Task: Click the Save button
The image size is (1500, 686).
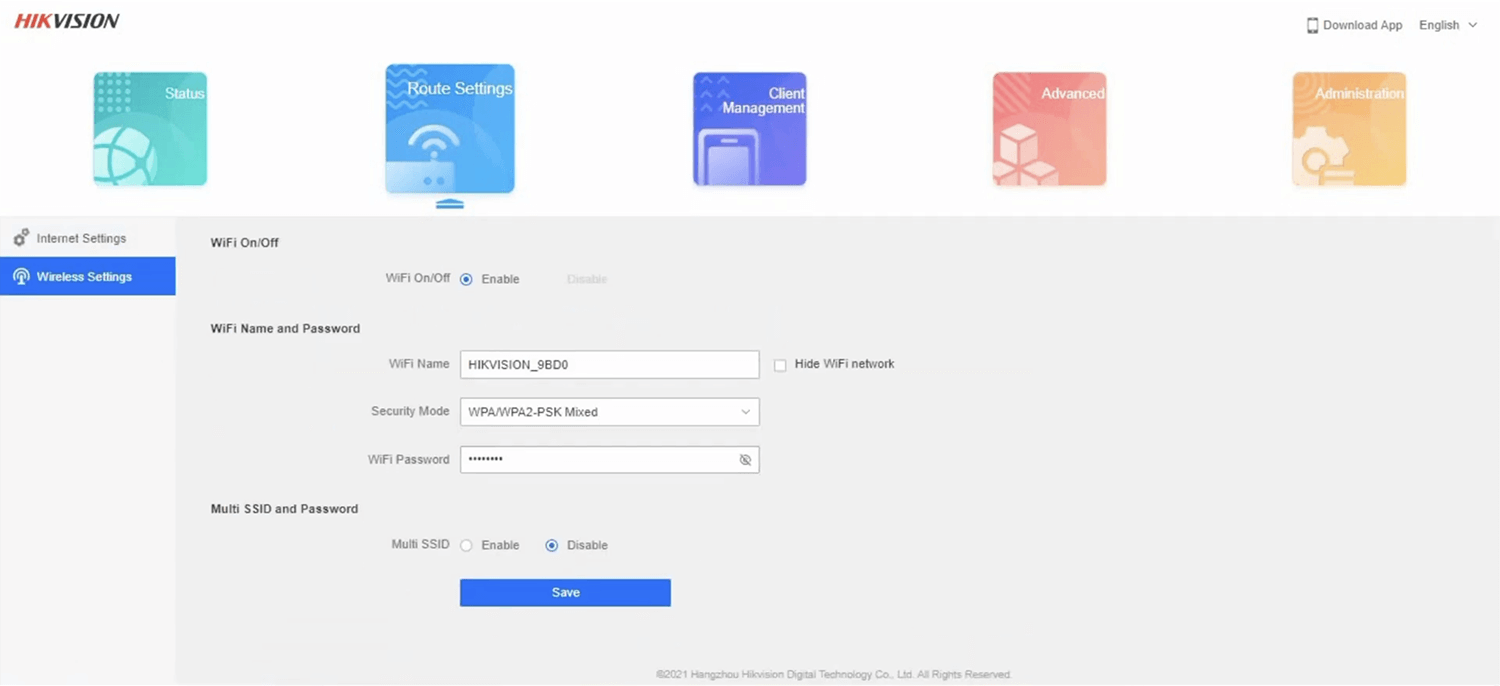Action: [565, 593]
